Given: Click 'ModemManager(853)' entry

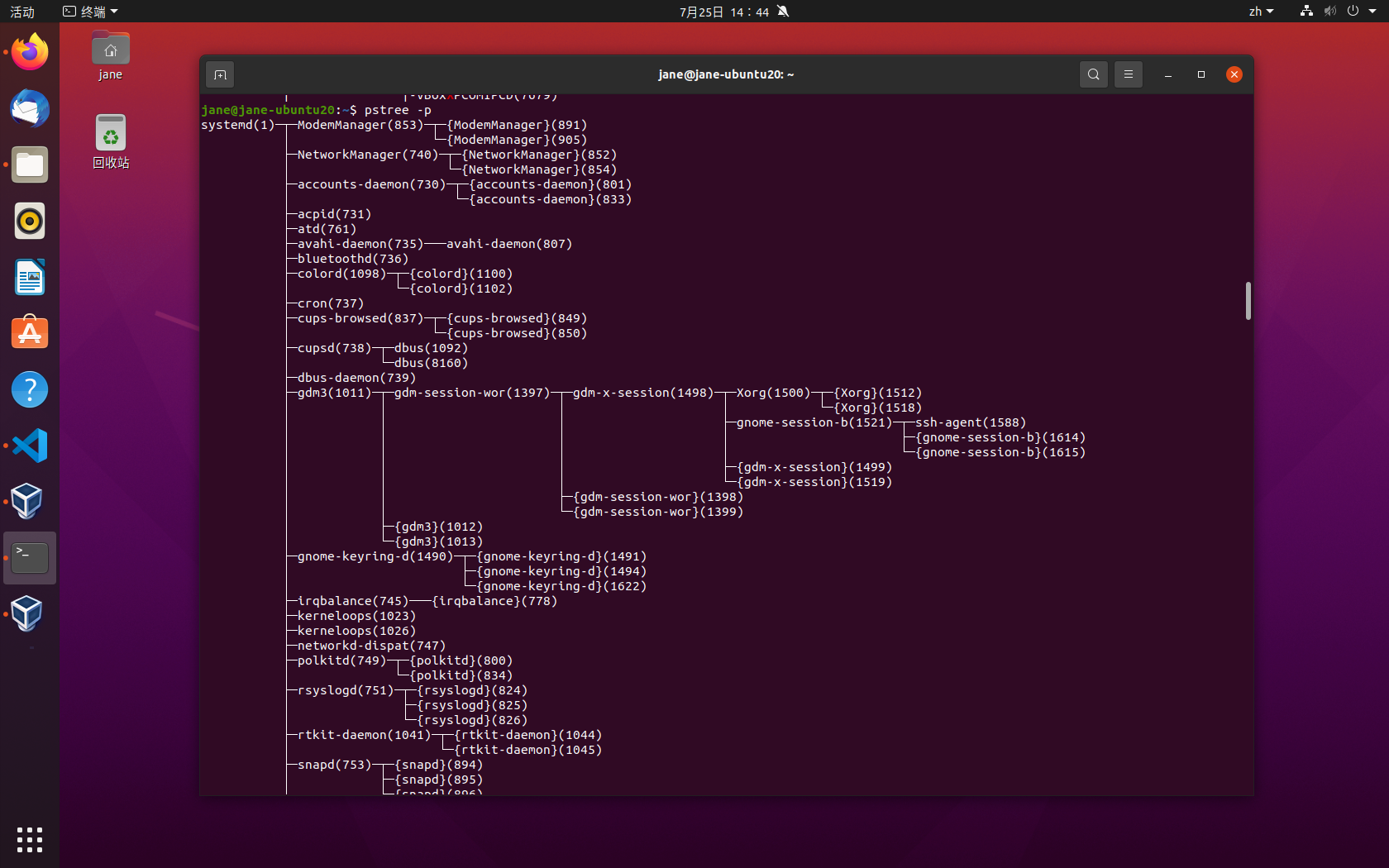Looking at the screenshot, I should (x=360, y=125).
